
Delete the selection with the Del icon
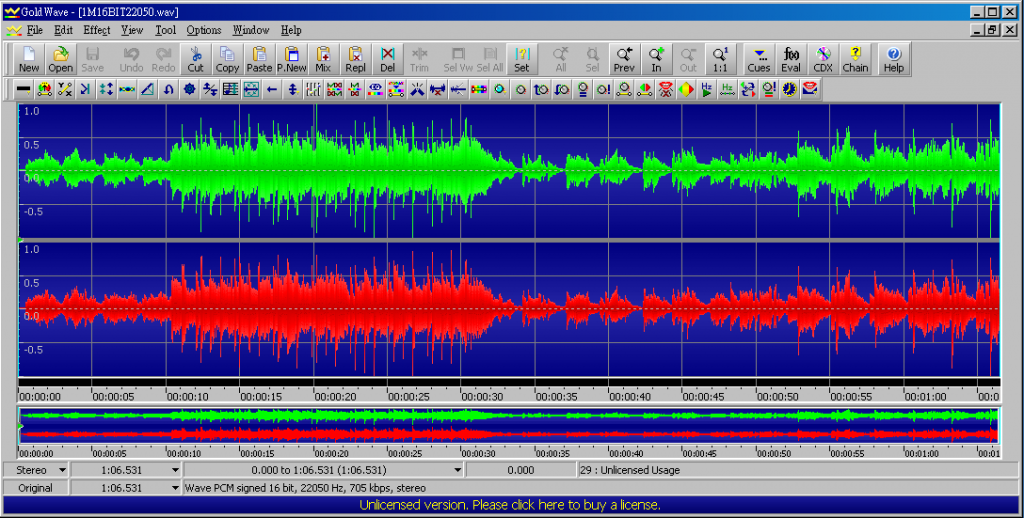tap(388, 59)
